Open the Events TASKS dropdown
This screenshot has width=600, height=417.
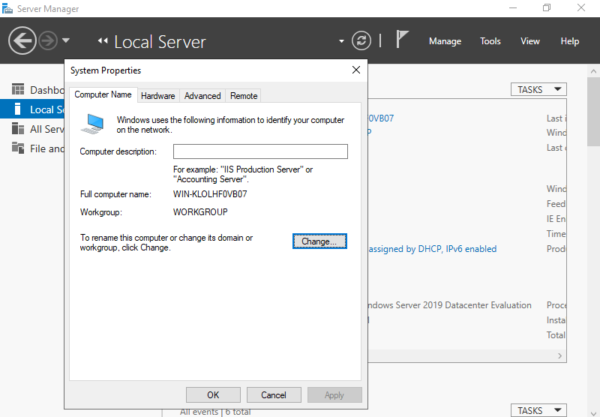click(538, 410)
